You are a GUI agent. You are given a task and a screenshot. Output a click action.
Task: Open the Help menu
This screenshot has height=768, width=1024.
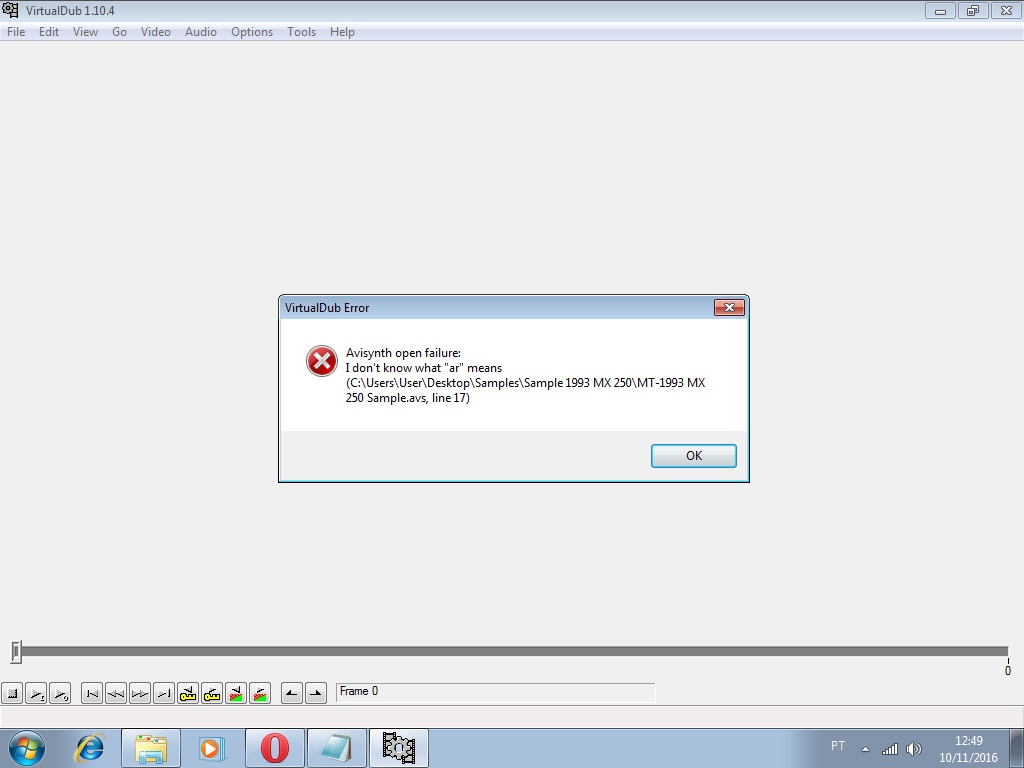(342, 32)
